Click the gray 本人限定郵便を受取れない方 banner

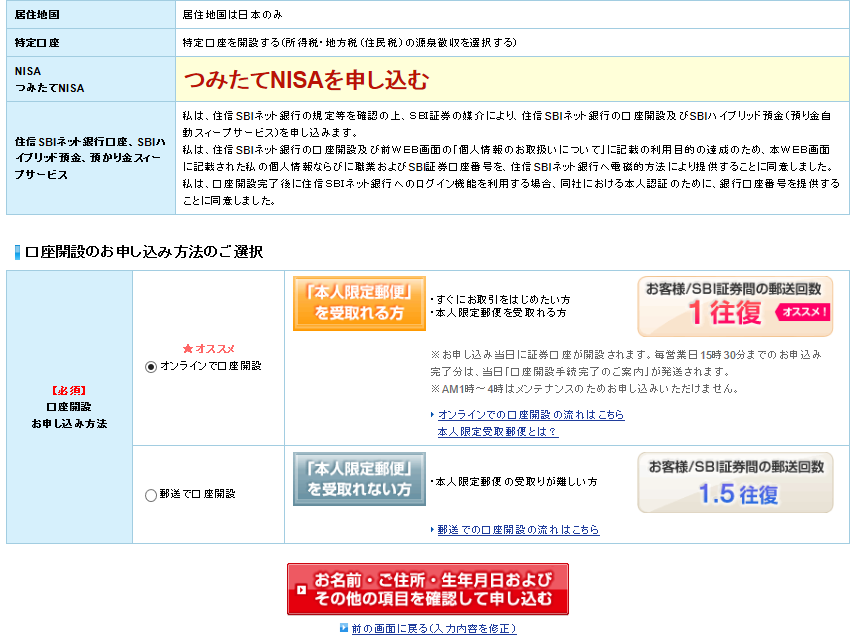pos(359,479)
